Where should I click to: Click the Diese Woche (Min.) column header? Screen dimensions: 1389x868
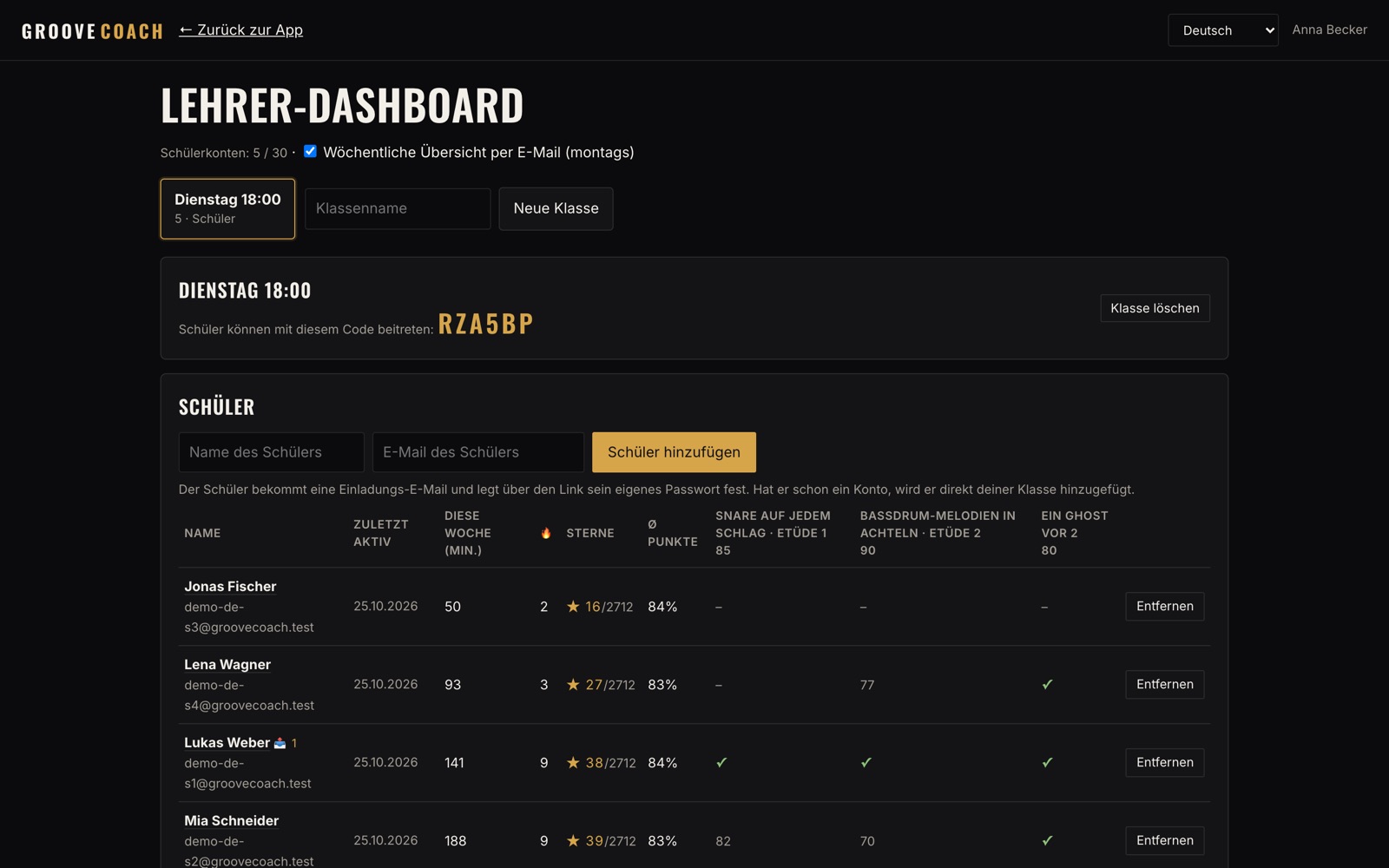click(468, 533)
